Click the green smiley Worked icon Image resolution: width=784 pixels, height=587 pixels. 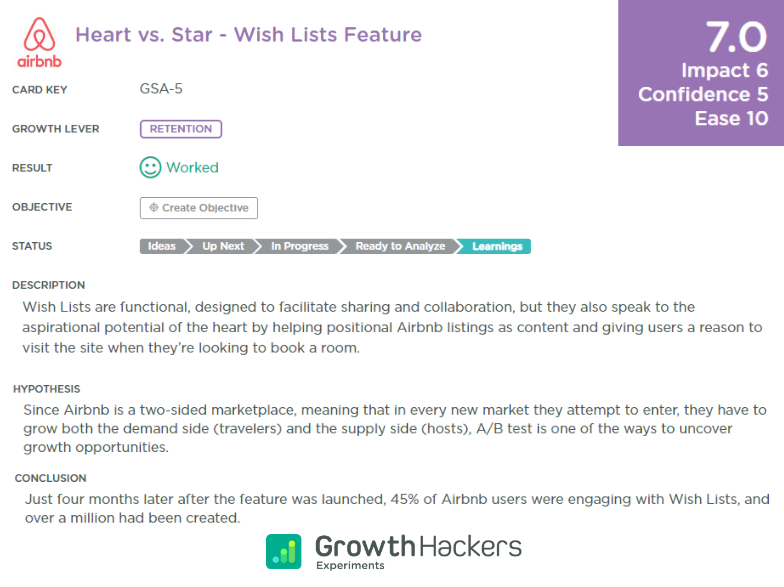150,168
